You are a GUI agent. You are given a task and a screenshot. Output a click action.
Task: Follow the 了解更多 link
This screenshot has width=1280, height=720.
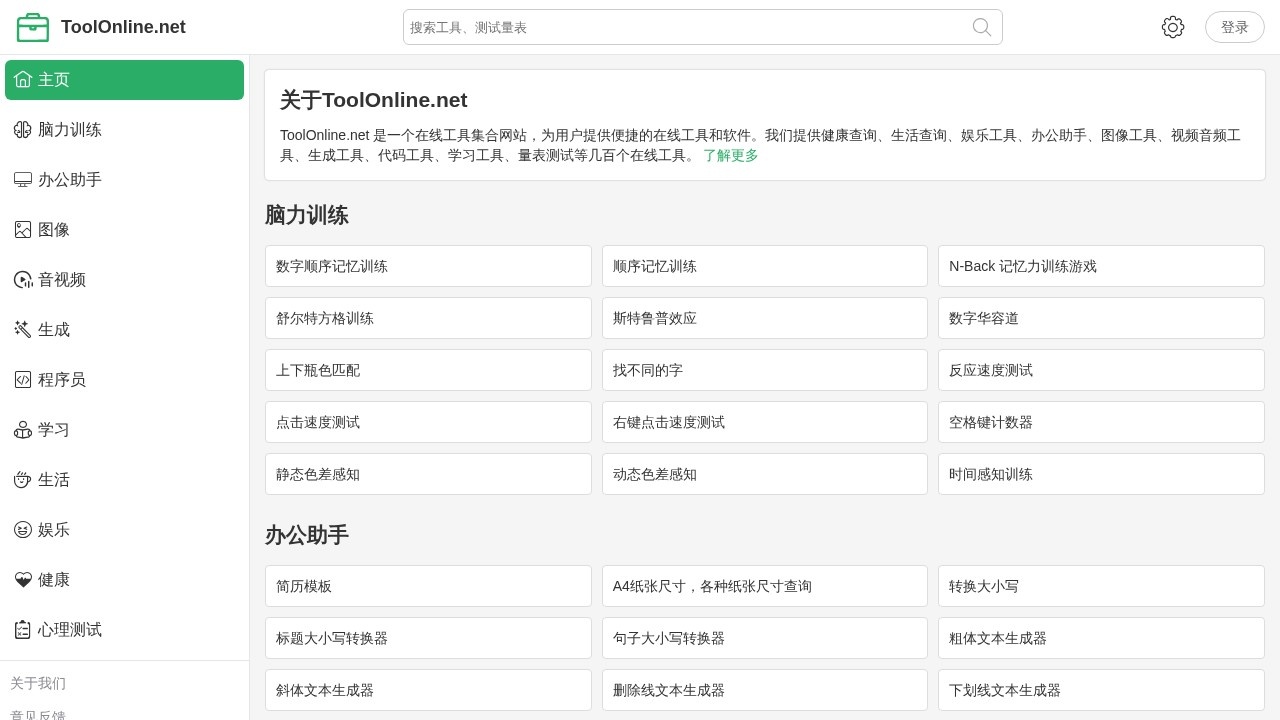click(x=730, y=156)
